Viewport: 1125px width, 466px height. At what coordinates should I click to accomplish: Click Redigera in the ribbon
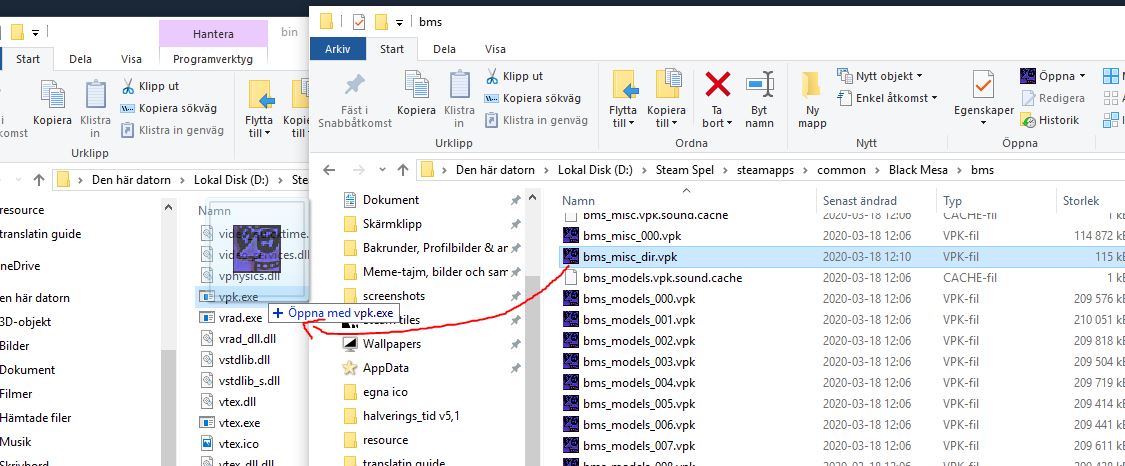coord(1052,98)
